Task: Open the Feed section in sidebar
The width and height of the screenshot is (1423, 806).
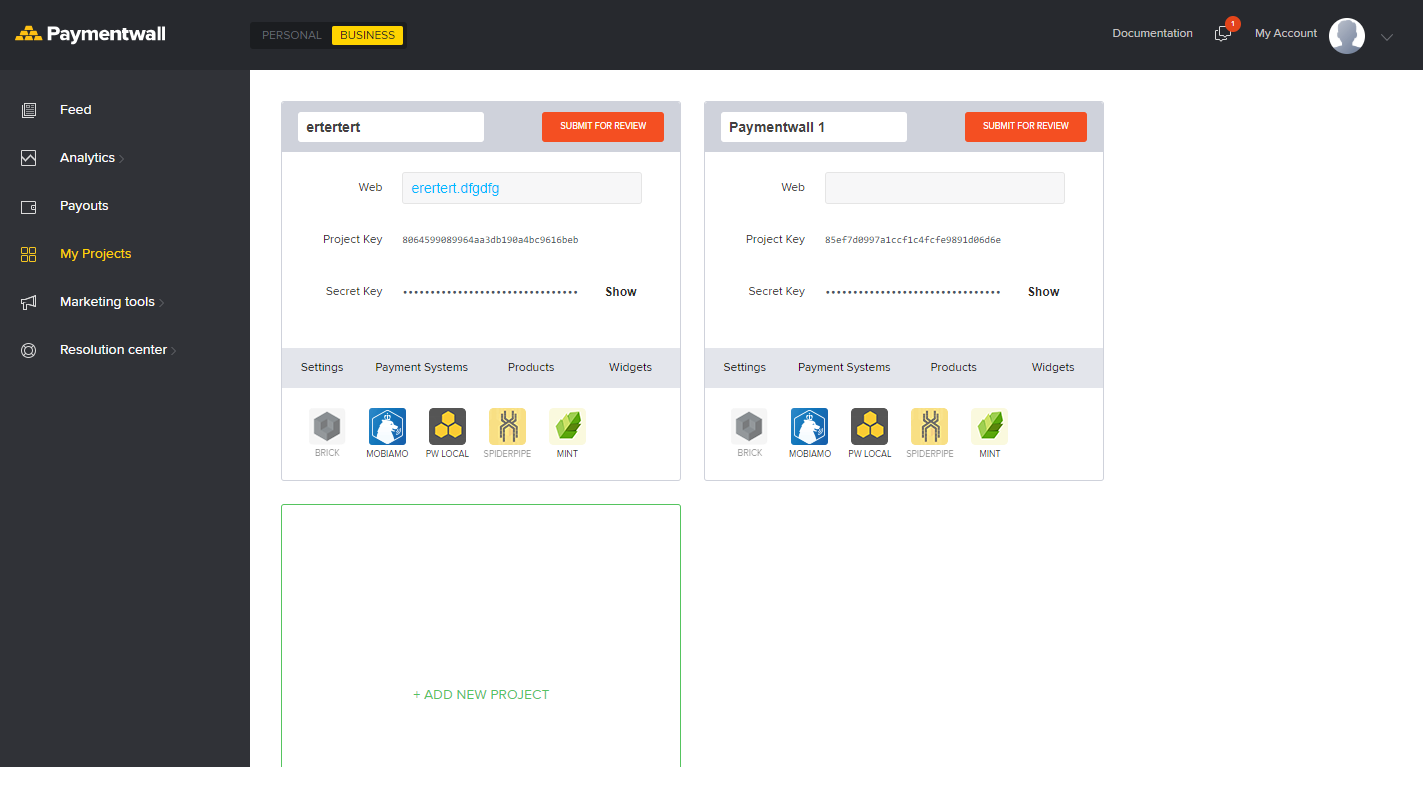Action: [x=75, y=109]
